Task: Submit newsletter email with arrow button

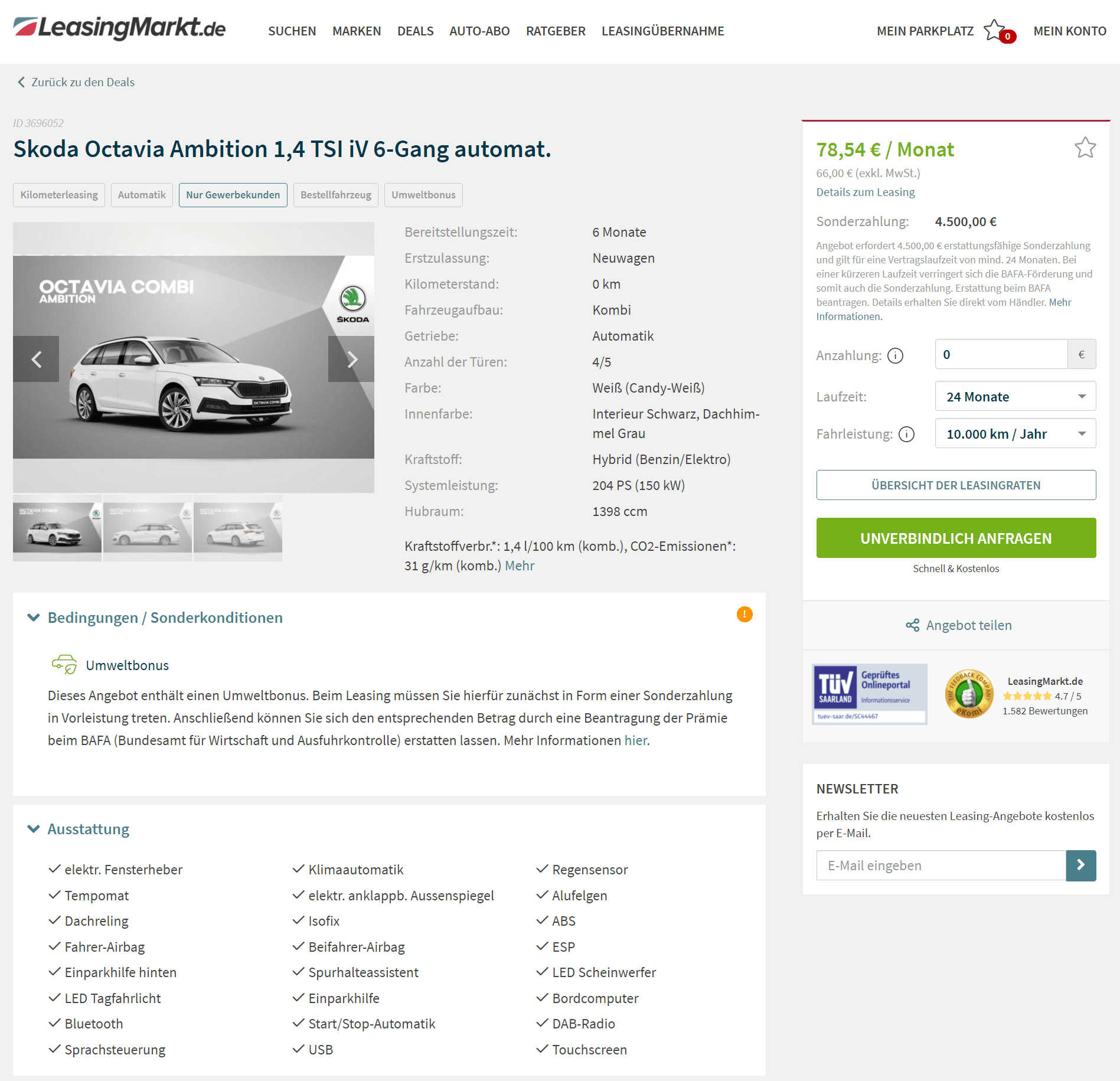Action: 1080,865
